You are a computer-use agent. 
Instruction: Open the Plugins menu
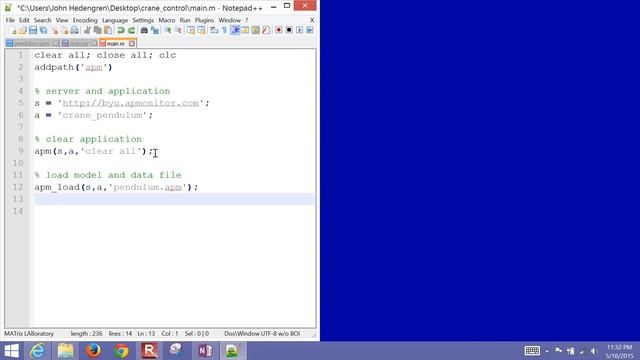pyautogui.click(x=204, y=20)
